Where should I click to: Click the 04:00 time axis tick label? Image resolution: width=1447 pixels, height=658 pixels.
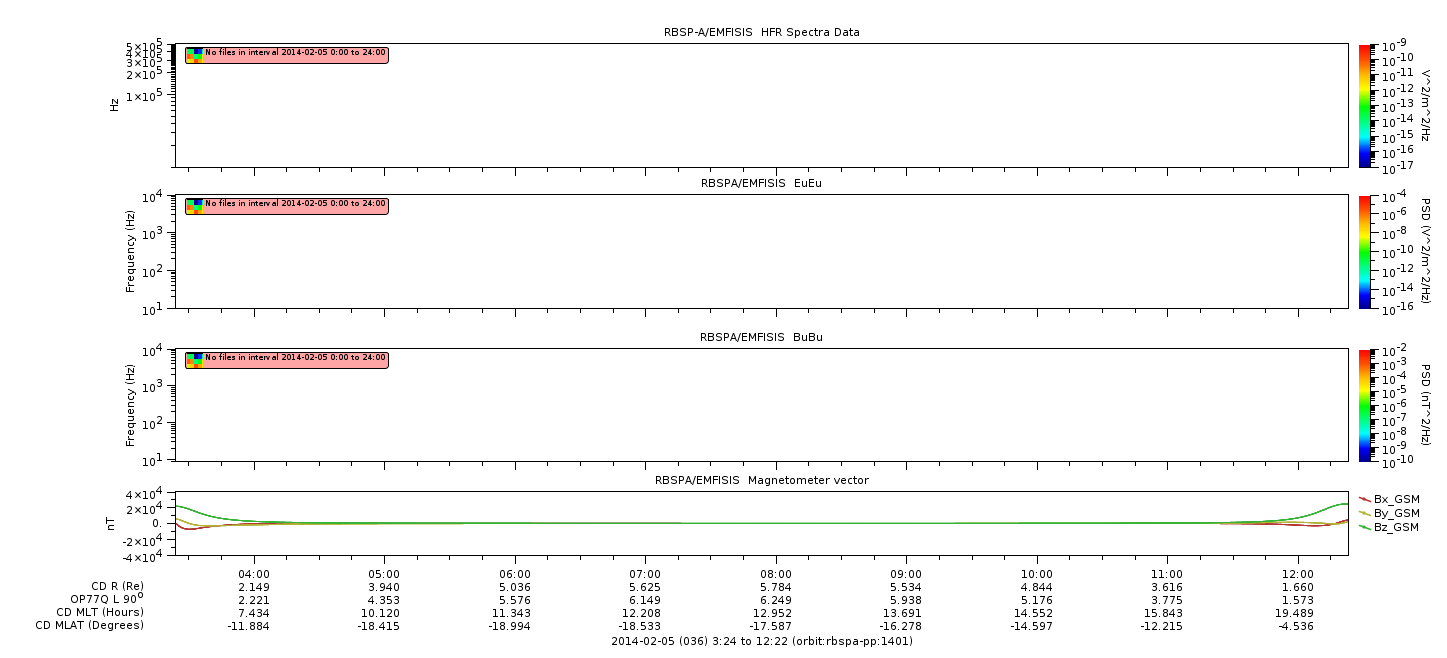pyautogui.click(x=254, y=573)
